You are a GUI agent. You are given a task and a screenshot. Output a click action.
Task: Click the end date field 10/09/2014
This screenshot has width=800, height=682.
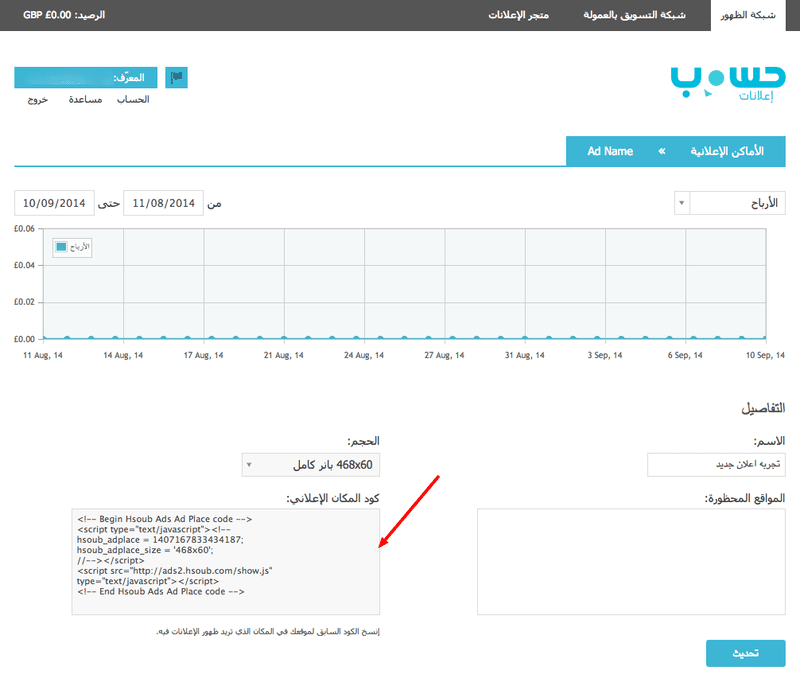[54, 203]
